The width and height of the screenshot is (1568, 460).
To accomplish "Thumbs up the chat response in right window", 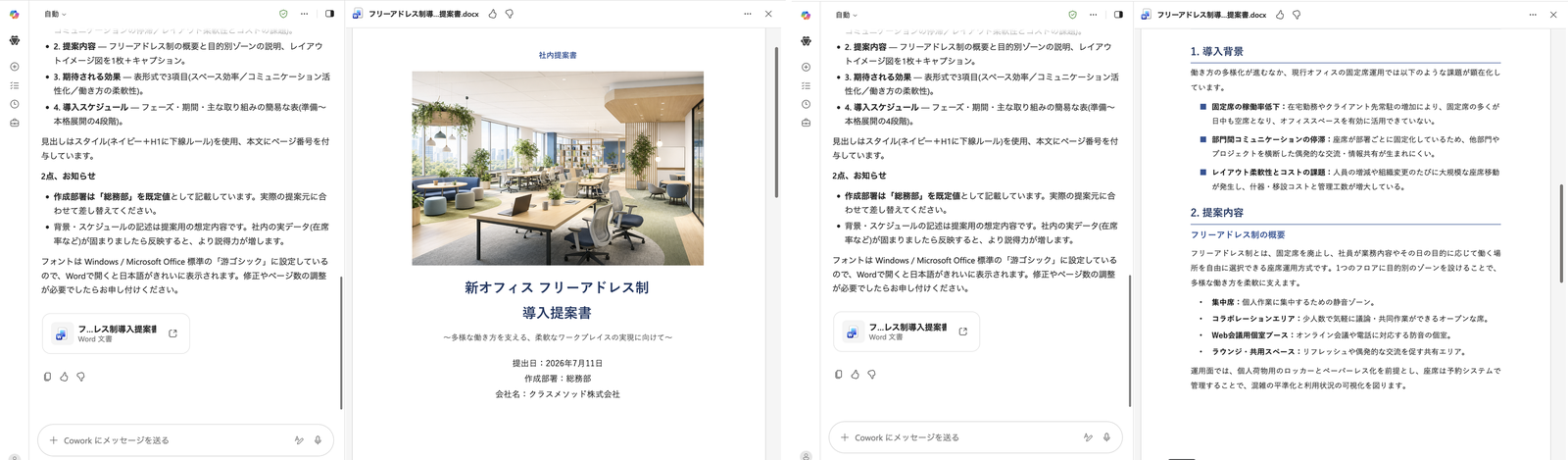I will tap(855, 374).
